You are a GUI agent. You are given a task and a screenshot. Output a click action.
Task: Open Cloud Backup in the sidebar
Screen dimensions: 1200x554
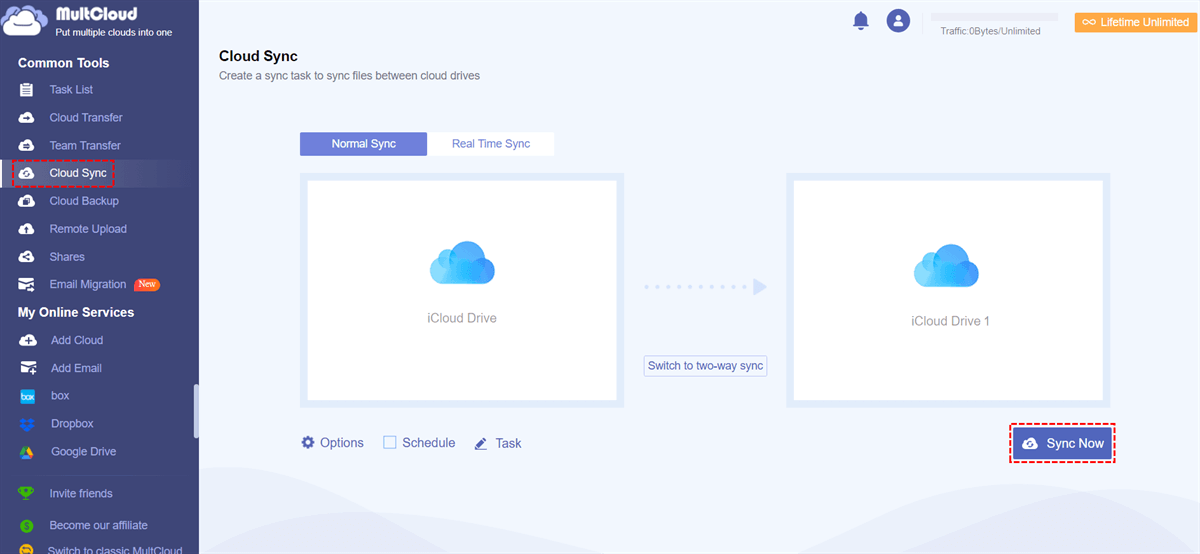point(84,201)
